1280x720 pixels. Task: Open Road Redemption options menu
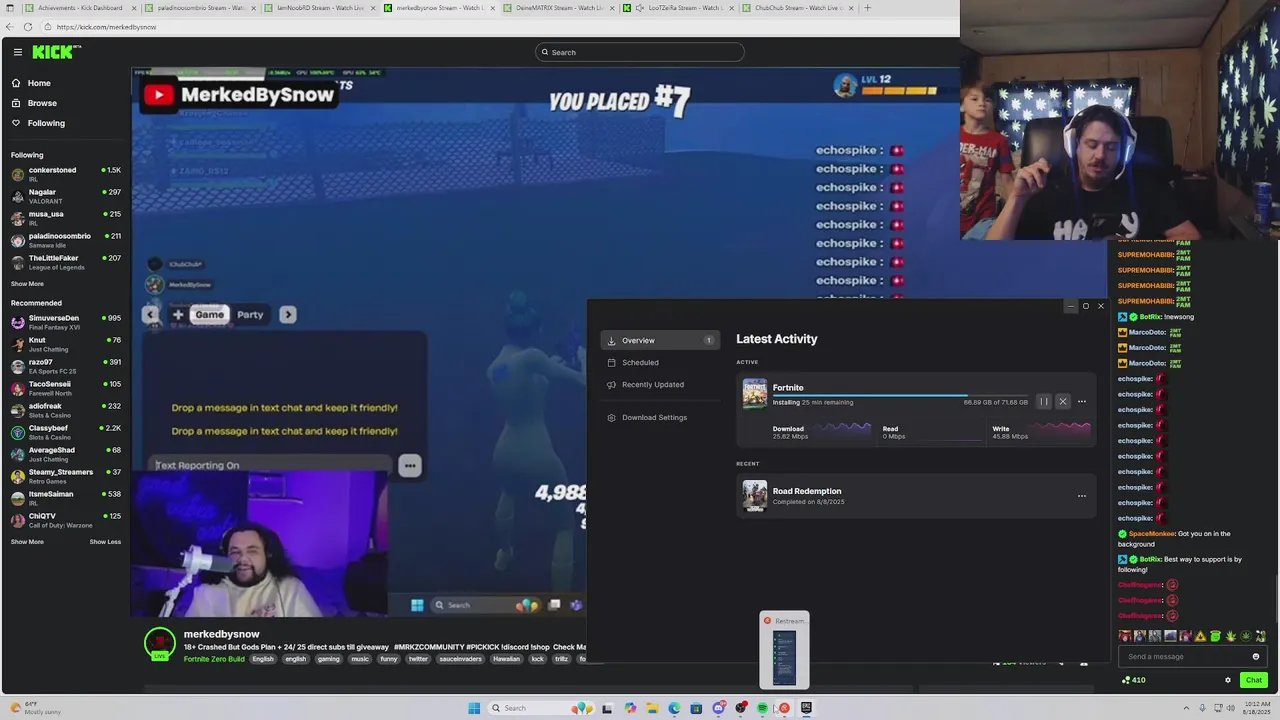point(1081,496)
